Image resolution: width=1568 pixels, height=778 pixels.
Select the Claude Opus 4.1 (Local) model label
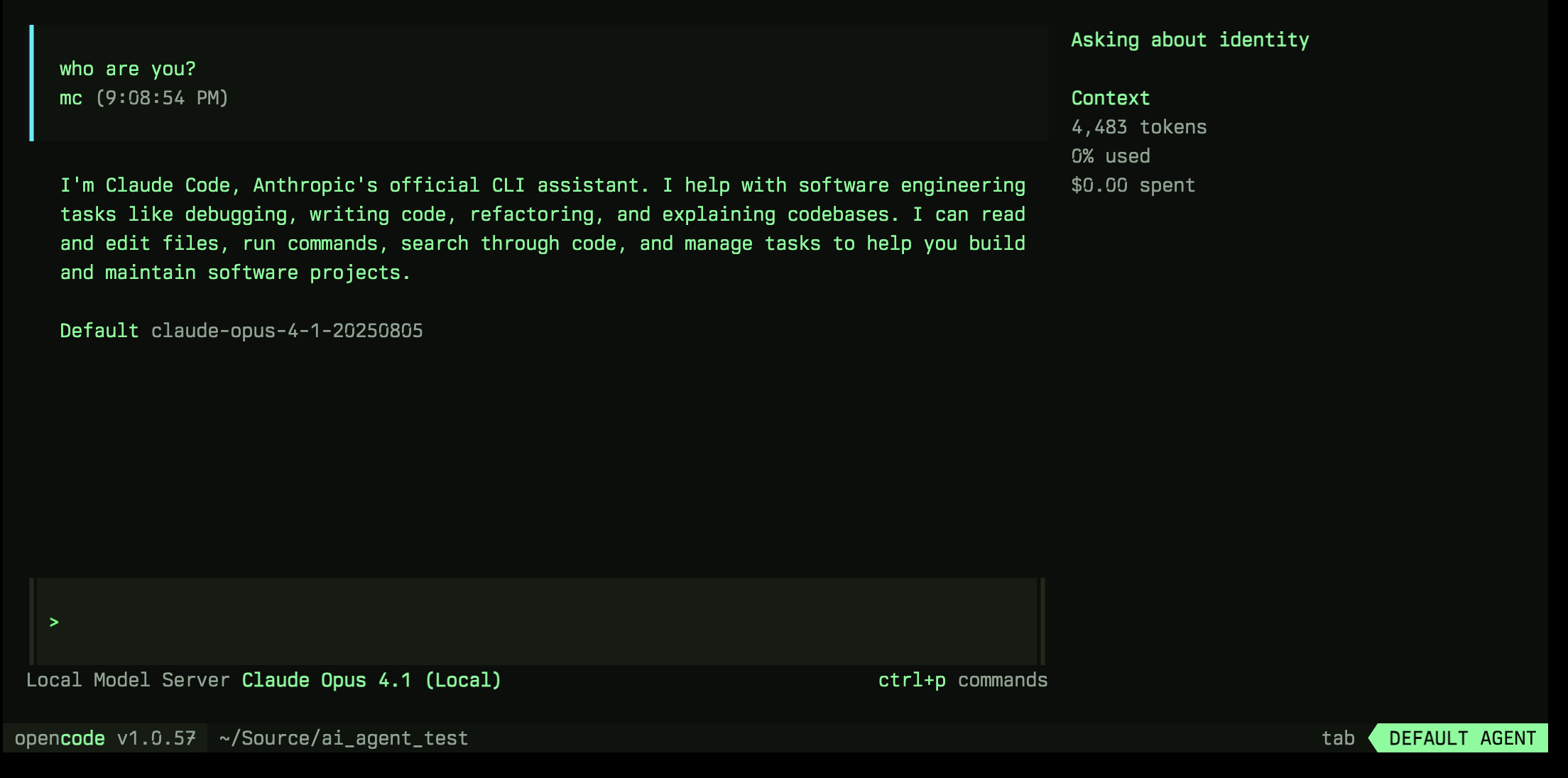point(371,680)
